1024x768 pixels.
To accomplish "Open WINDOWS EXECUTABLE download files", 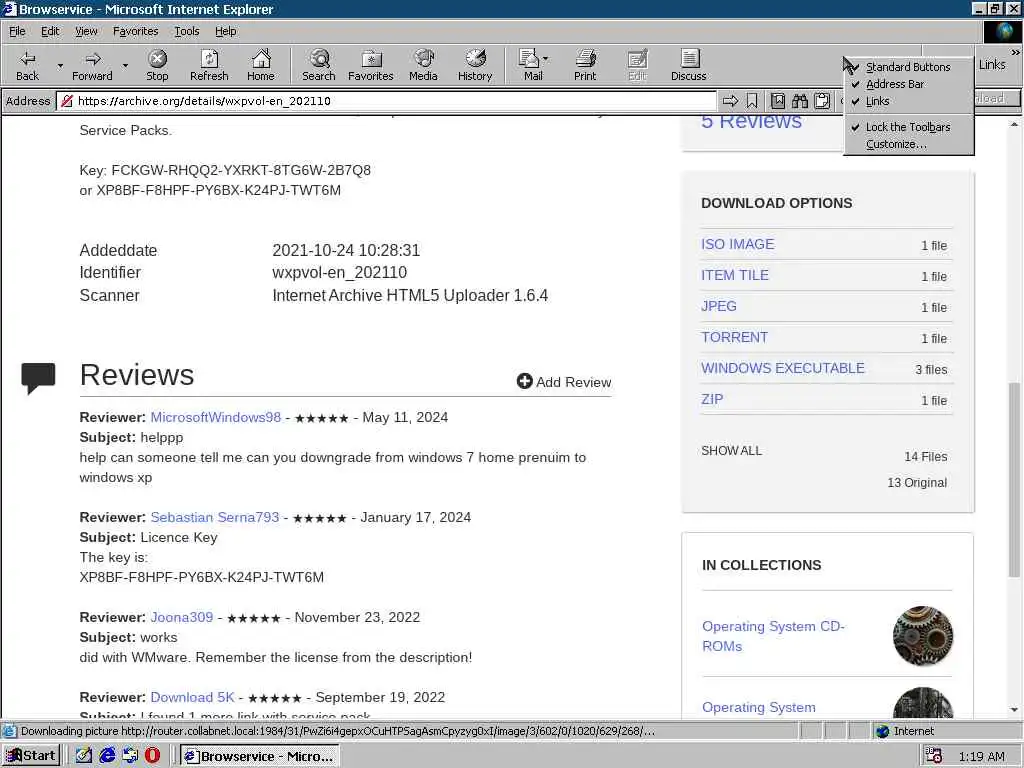I will click(782, 368).
